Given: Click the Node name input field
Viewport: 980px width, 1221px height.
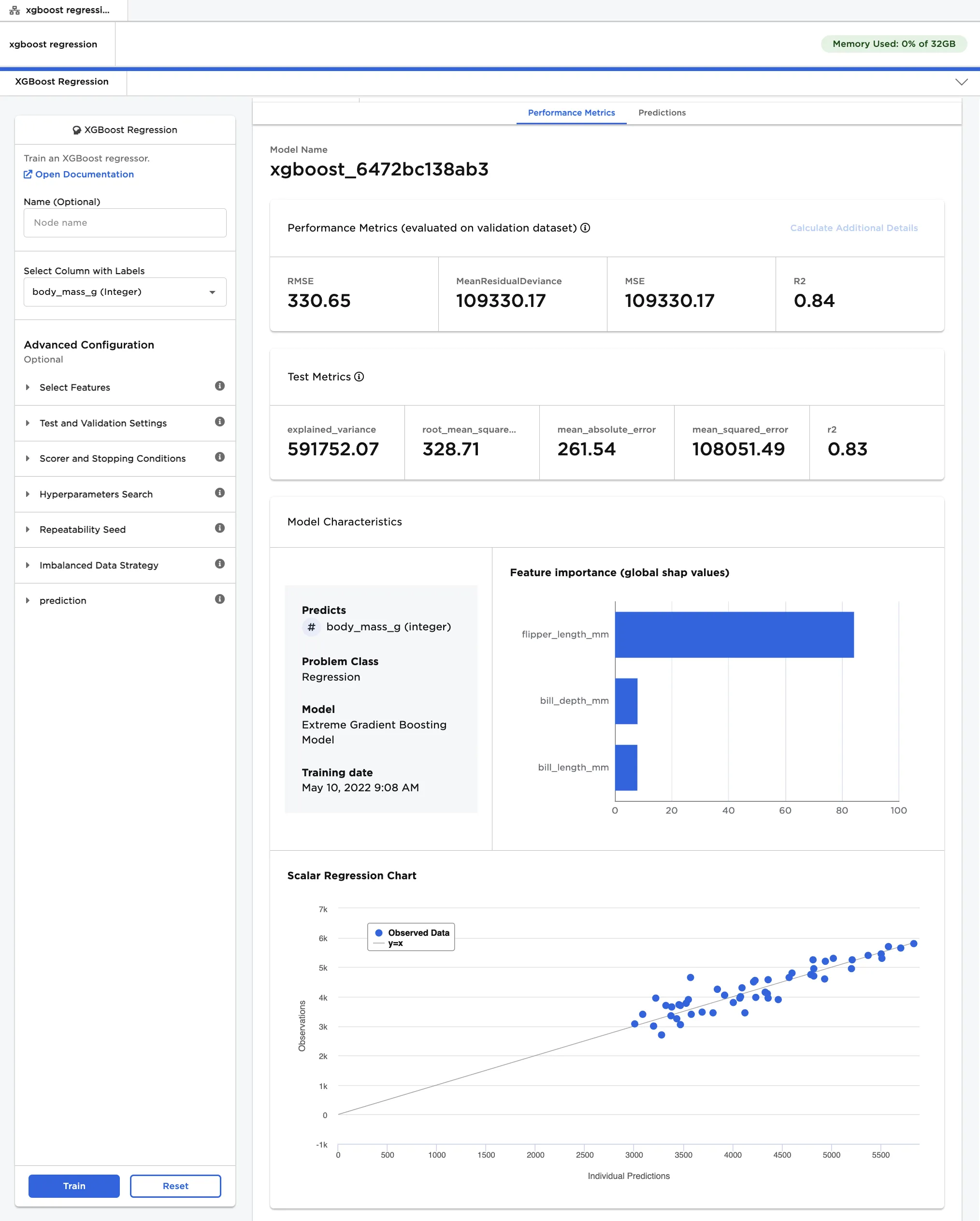Looking at the screenshot, I should tap(125, 222).
